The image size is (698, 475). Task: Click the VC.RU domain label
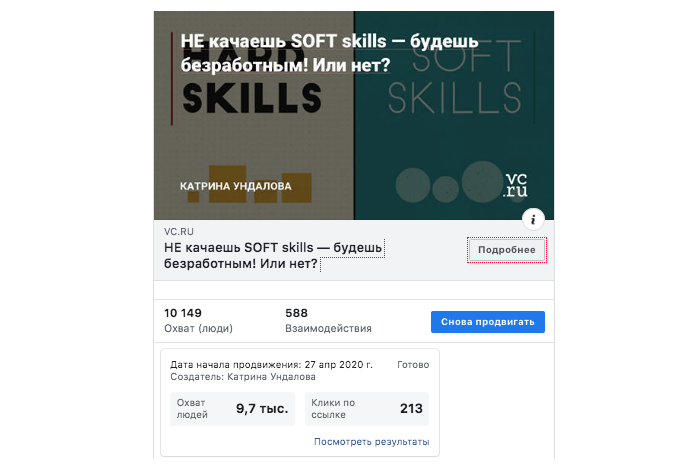[179, 232]
